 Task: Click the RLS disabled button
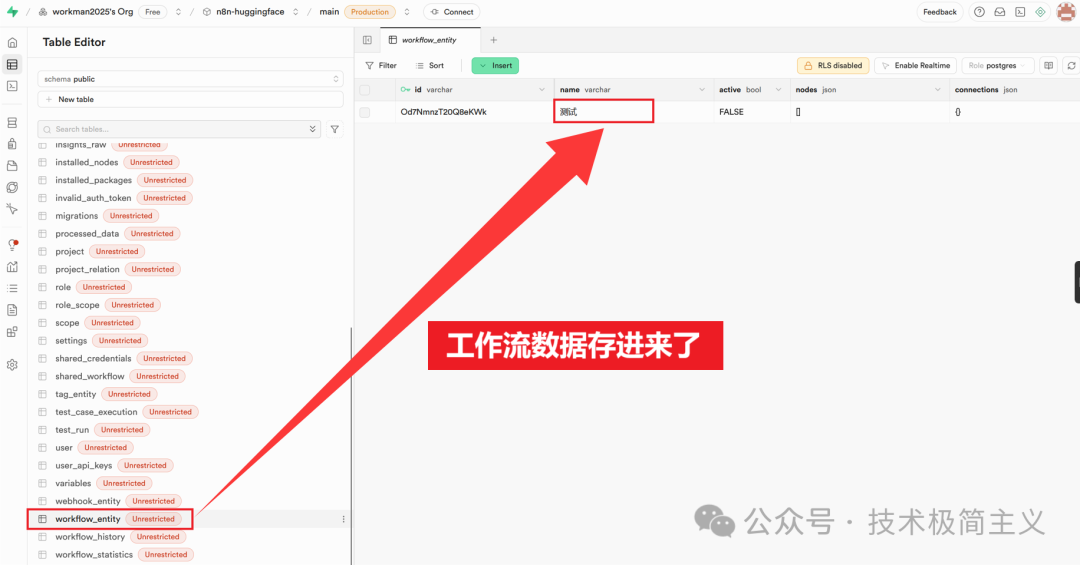pyautogui.click(x=833, y=65)
